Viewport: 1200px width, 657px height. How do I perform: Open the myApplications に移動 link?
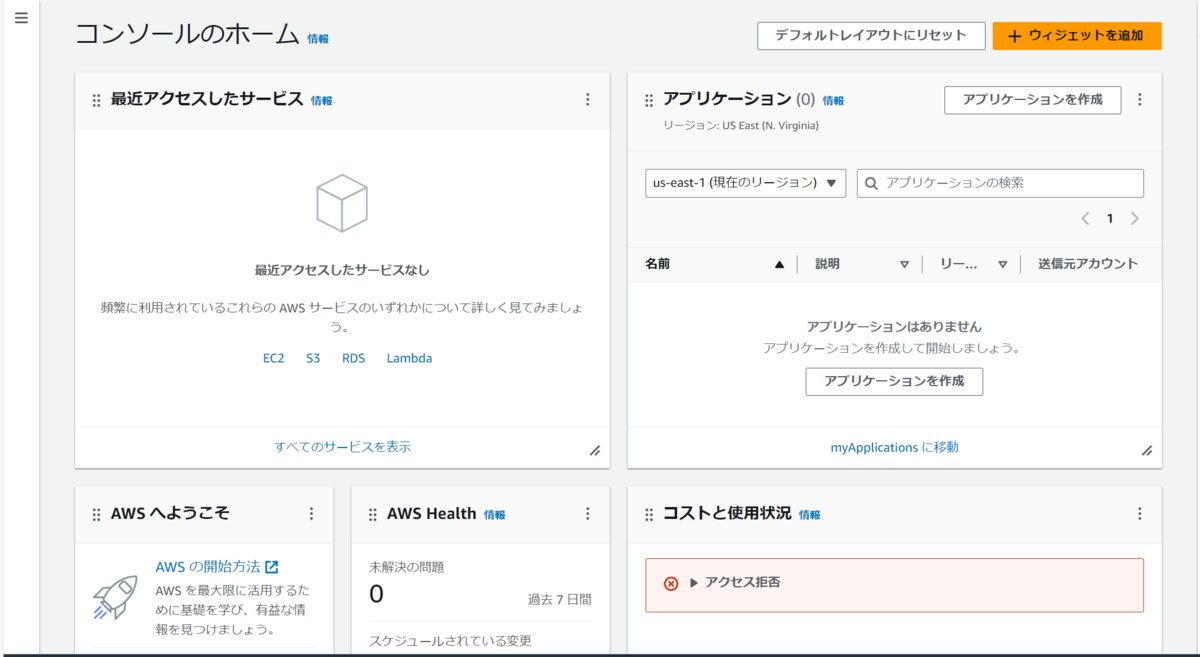click(x=894, y=447)
